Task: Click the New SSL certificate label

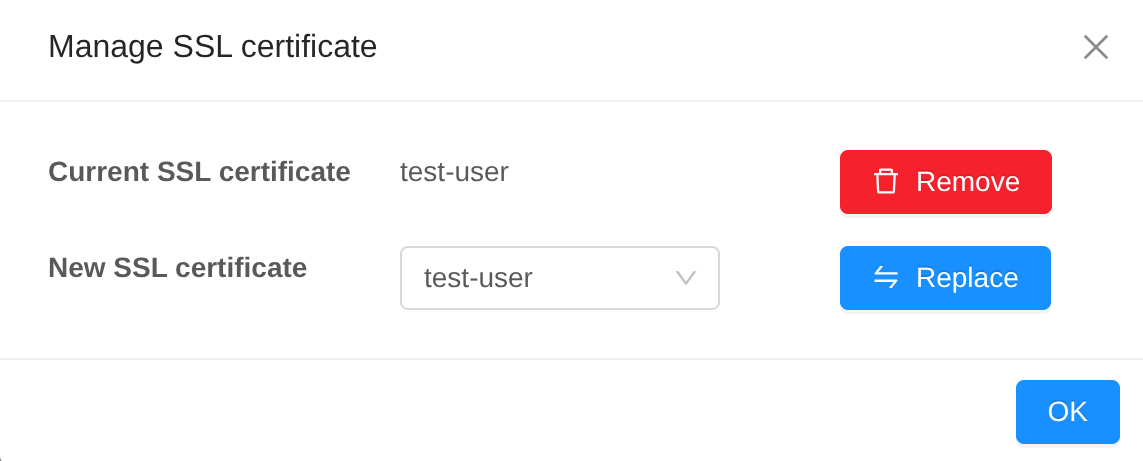Action: coord(177,268)
